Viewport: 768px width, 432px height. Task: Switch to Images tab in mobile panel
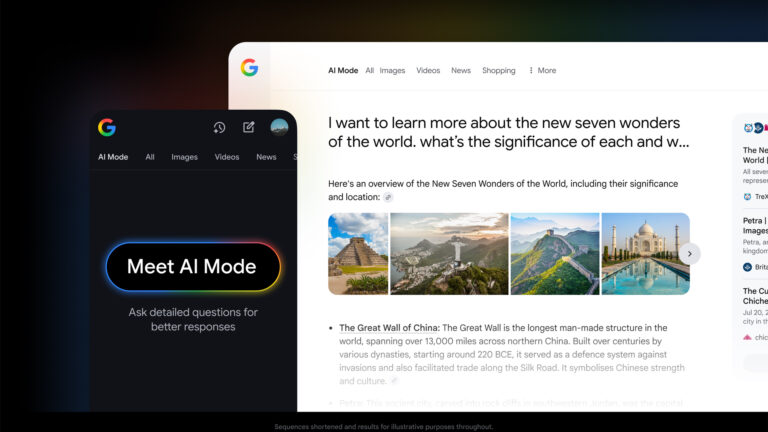click(185, 157)
